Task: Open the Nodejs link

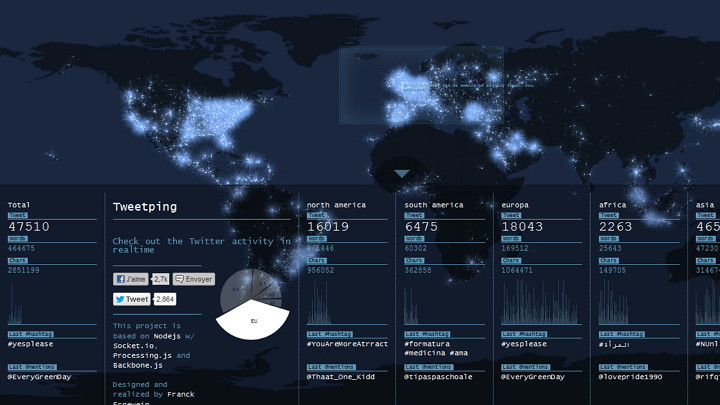Action: click(x=167, y=336)
